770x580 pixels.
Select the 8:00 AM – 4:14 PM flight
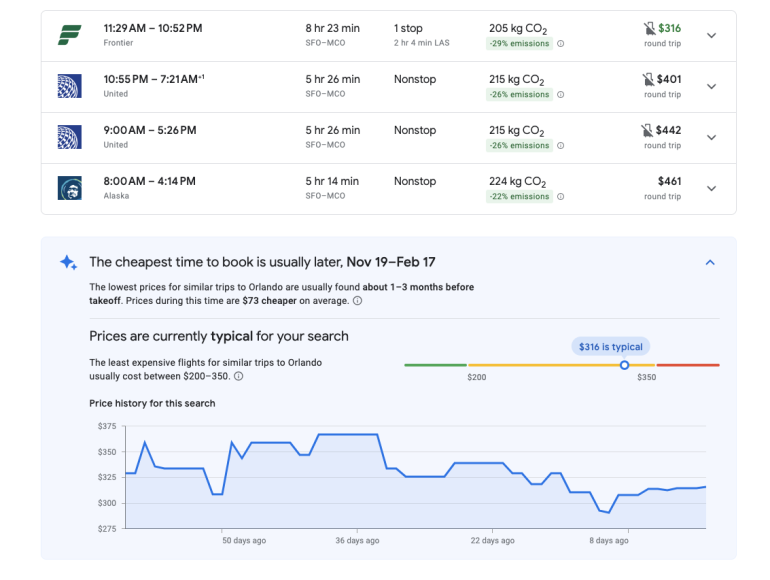tap(150, 182)
